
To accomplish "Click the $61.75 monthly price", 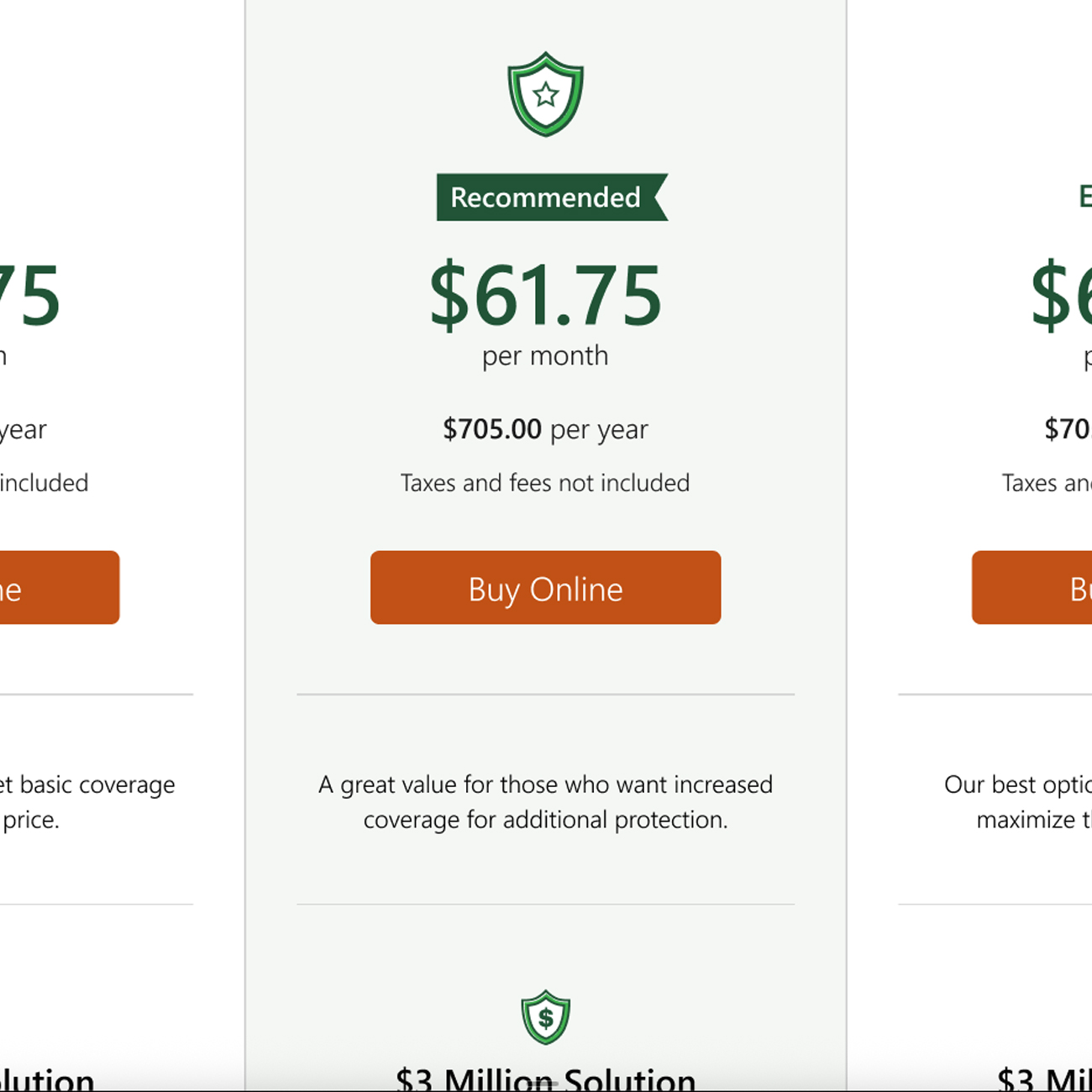I will point(545,296).
